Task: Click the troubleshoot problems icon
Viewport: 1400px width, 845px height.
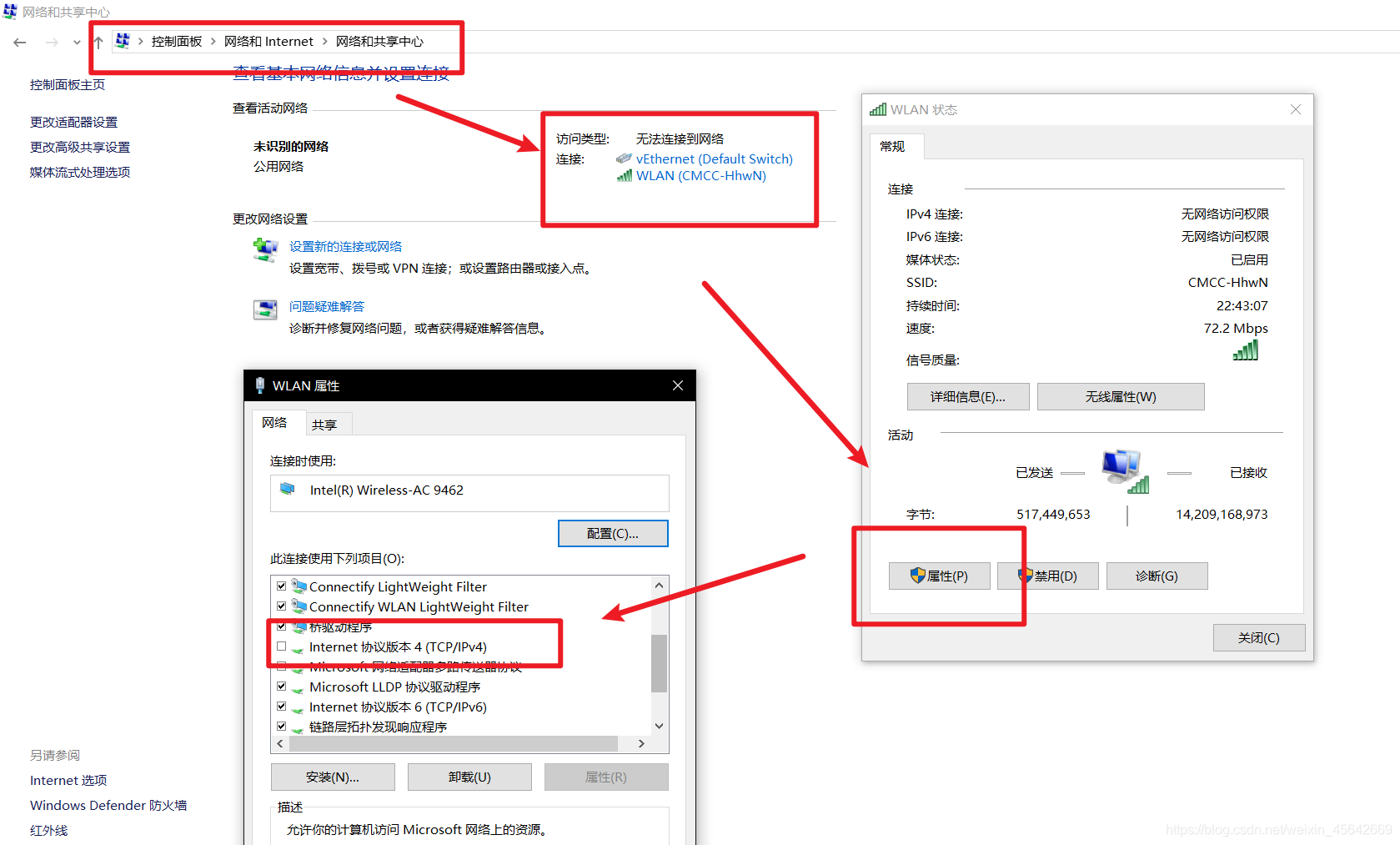Action: click(x=265, y=309)
